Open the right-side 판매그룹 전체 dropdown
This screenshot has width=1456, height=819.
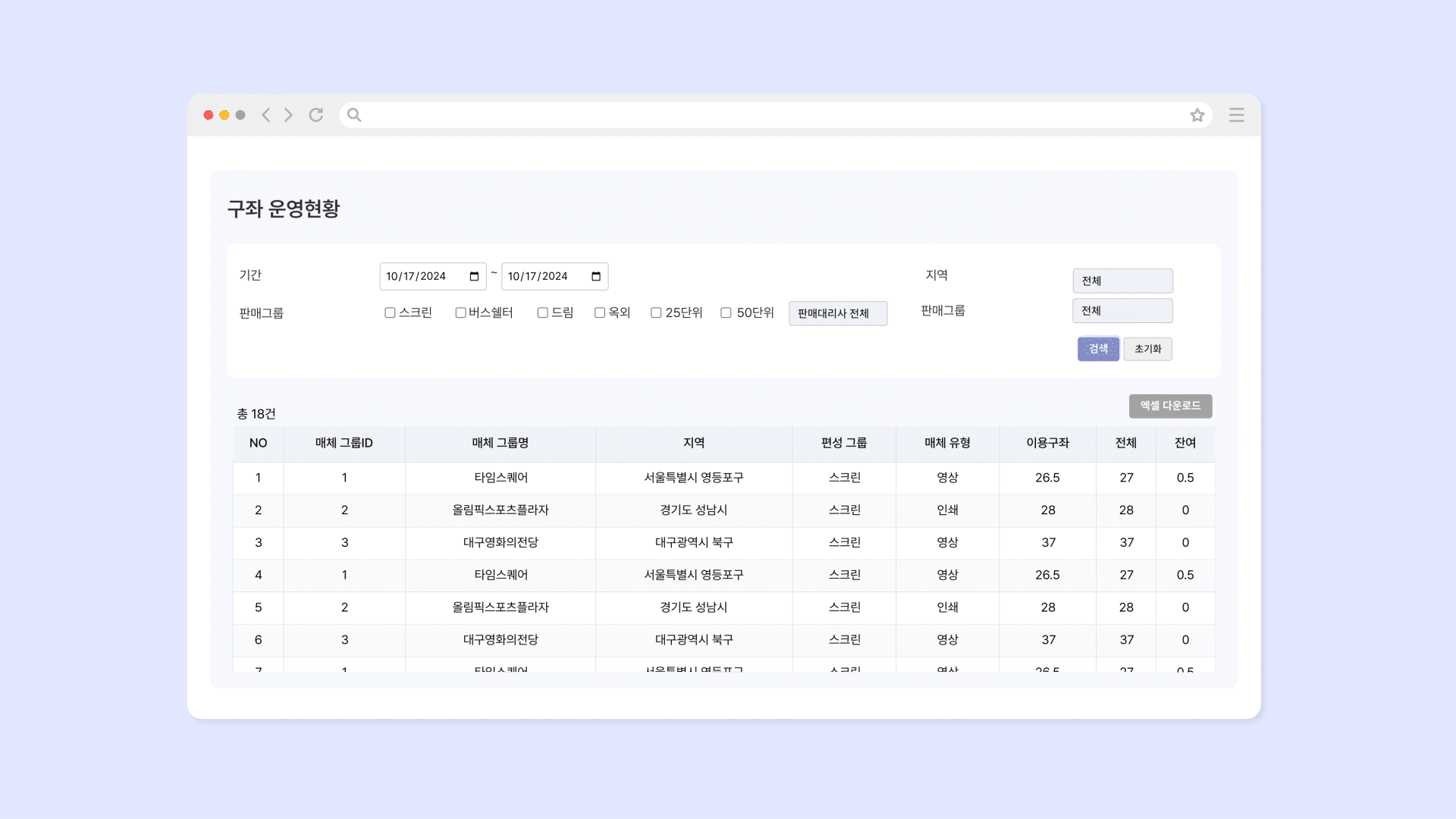(1122, 310)
